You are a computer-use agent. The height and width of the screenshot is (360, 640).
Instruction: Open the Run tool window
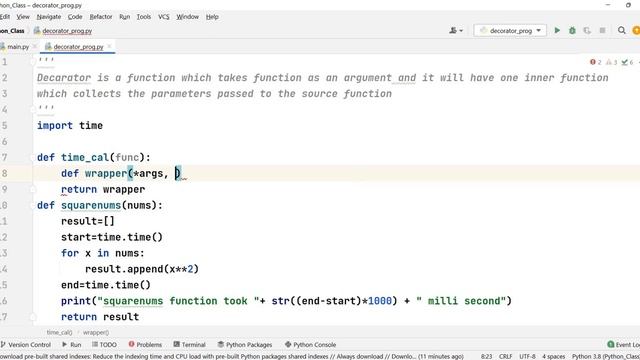tap(71, 344)
